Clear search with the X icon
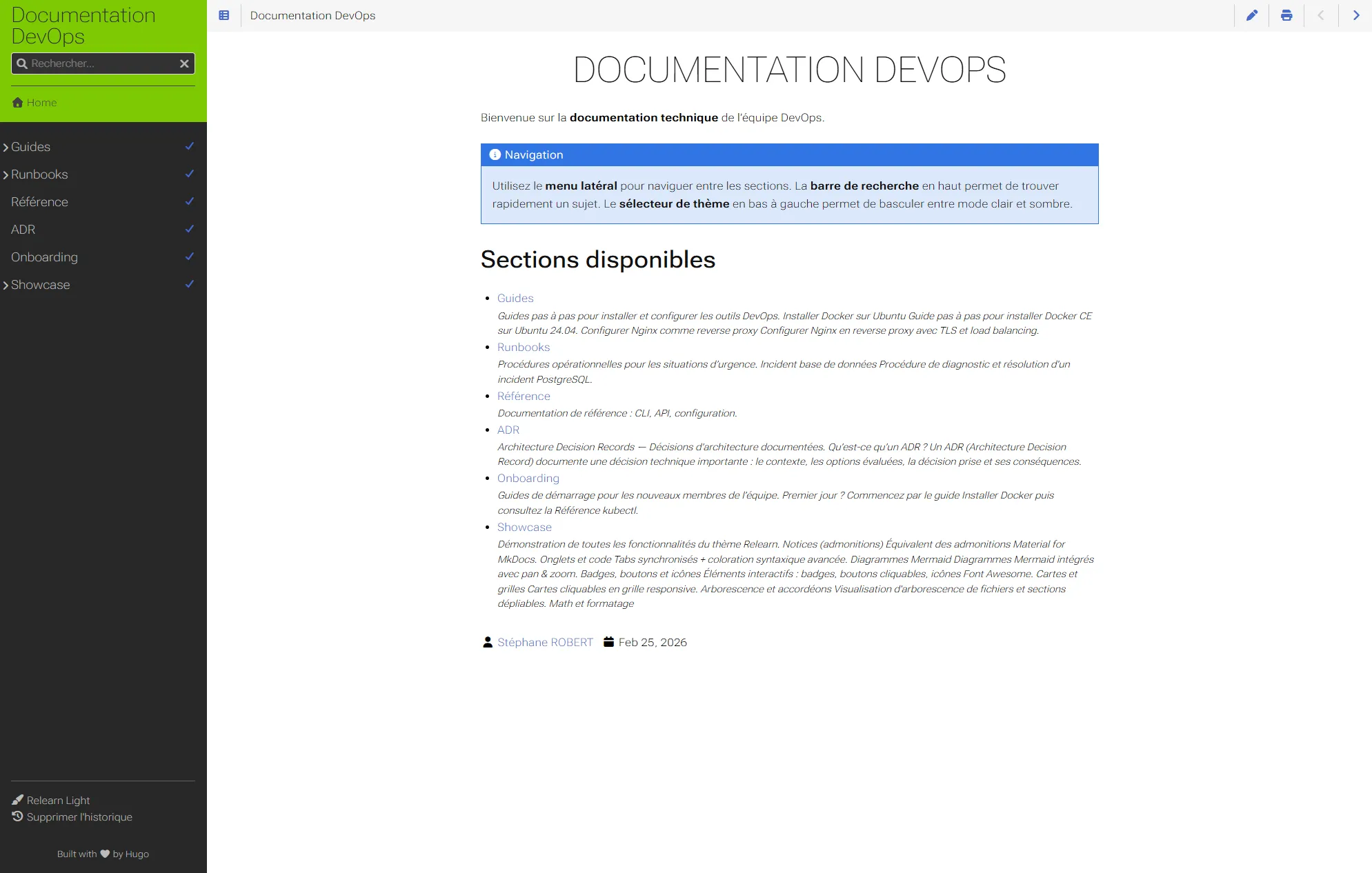1372x873 pixels. [x=184, y=63]
